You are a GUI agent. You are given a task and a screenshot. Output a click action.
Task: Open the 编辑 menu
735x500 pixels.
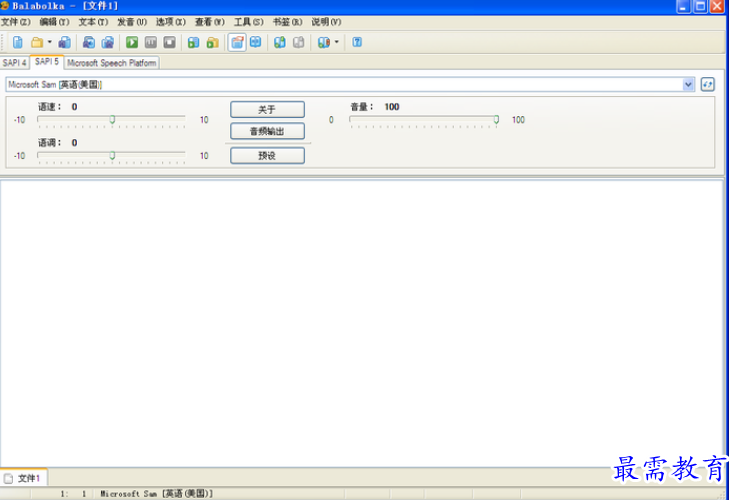pyautogui.click(x=54, y=22)
